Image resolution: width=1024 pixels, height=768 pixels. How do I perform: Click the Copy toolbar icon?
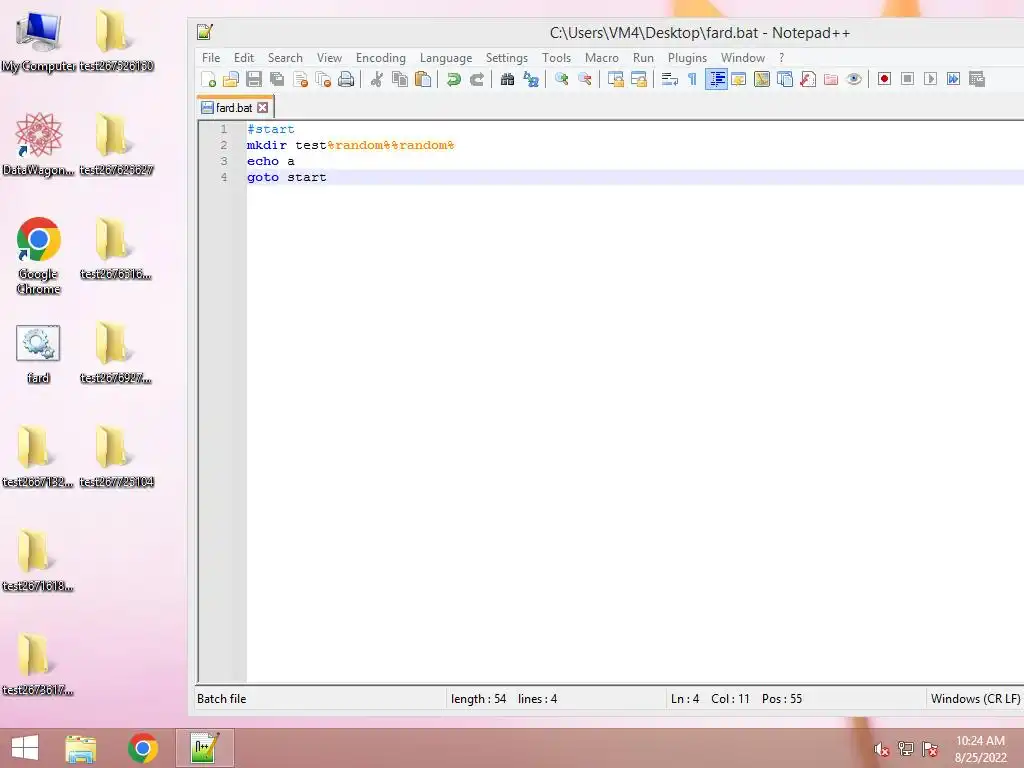click(x=400, y=80)
